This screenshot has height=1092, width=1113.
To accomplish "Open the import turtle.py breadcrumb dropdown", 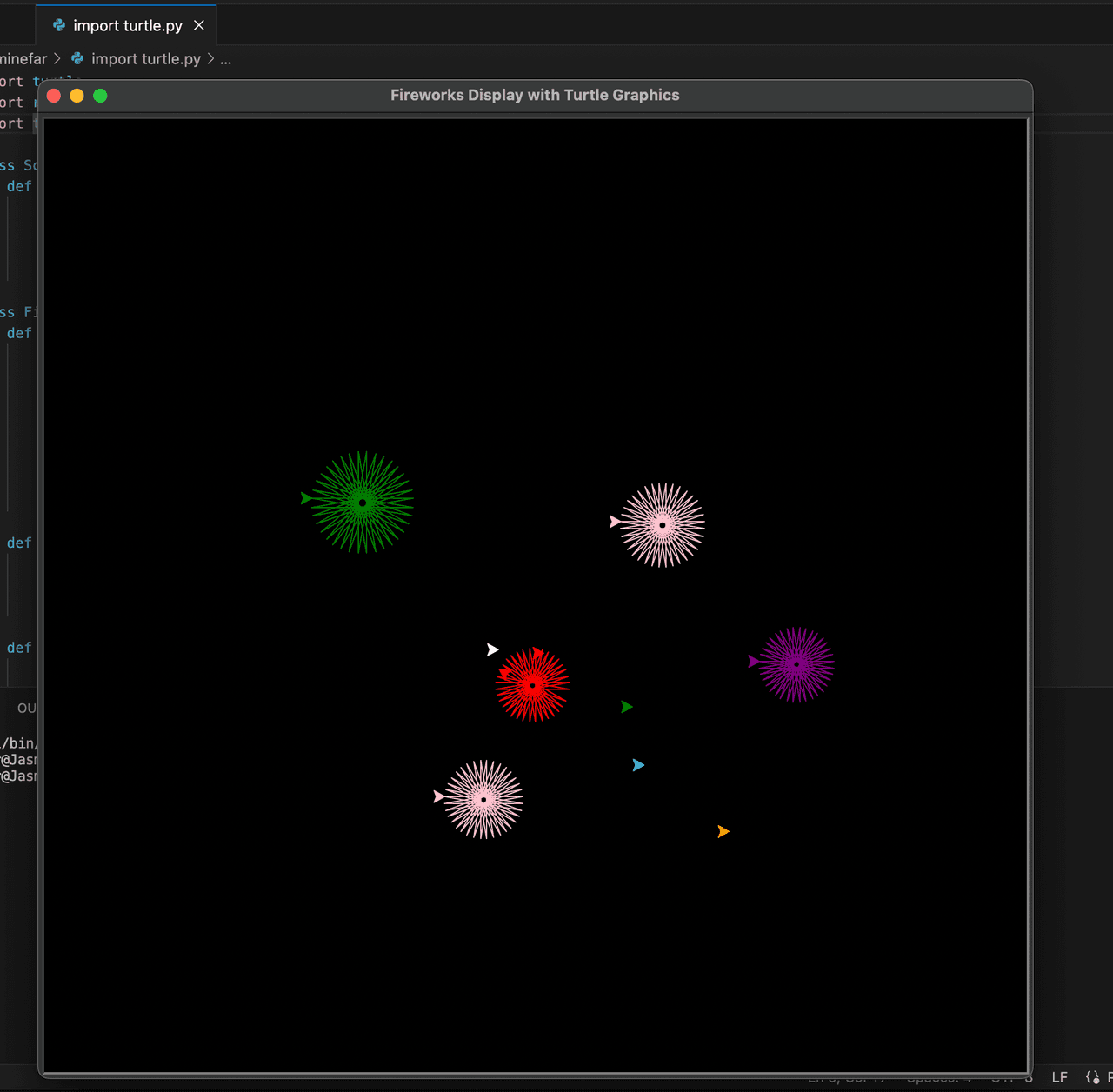I will click(145, 58).
